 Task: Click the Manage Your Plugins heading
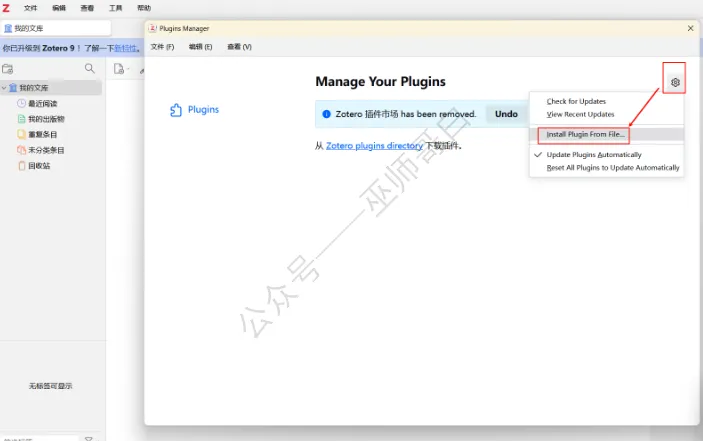pyautogui.click(x=380, y=82)
